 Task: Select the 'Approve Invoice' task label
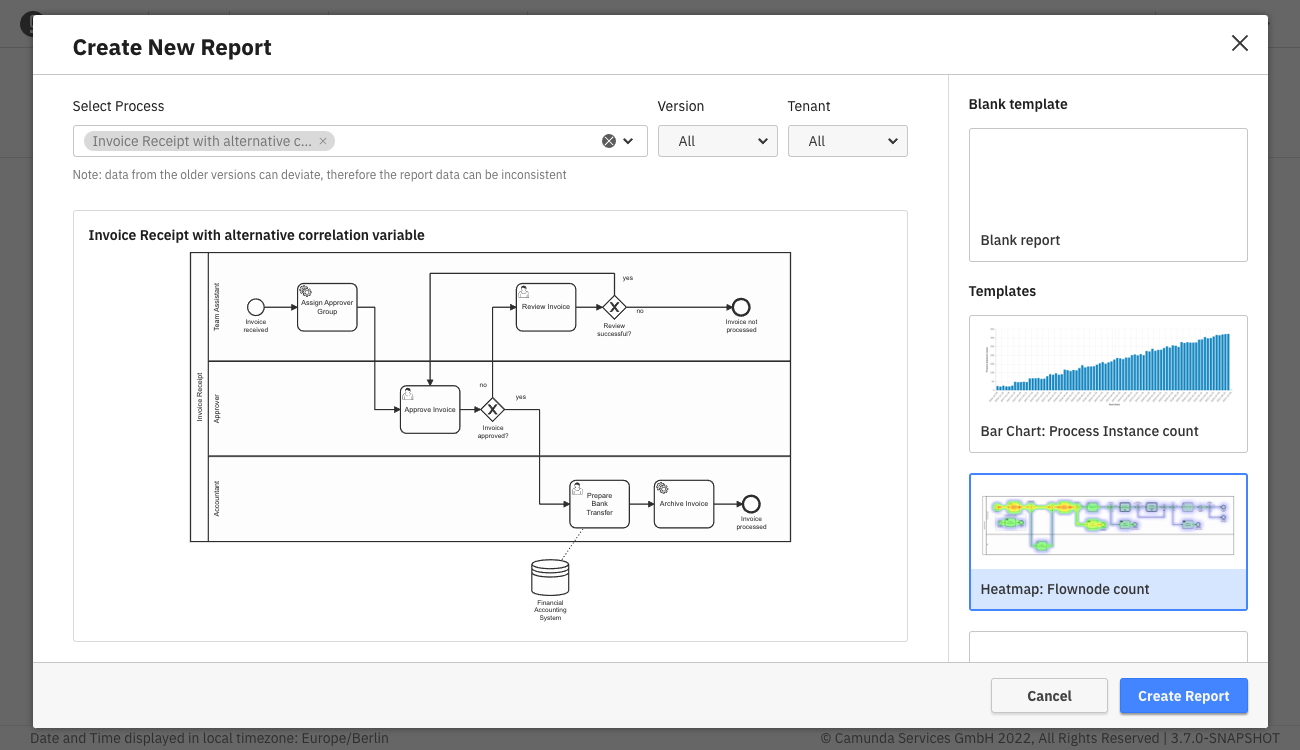430,410
